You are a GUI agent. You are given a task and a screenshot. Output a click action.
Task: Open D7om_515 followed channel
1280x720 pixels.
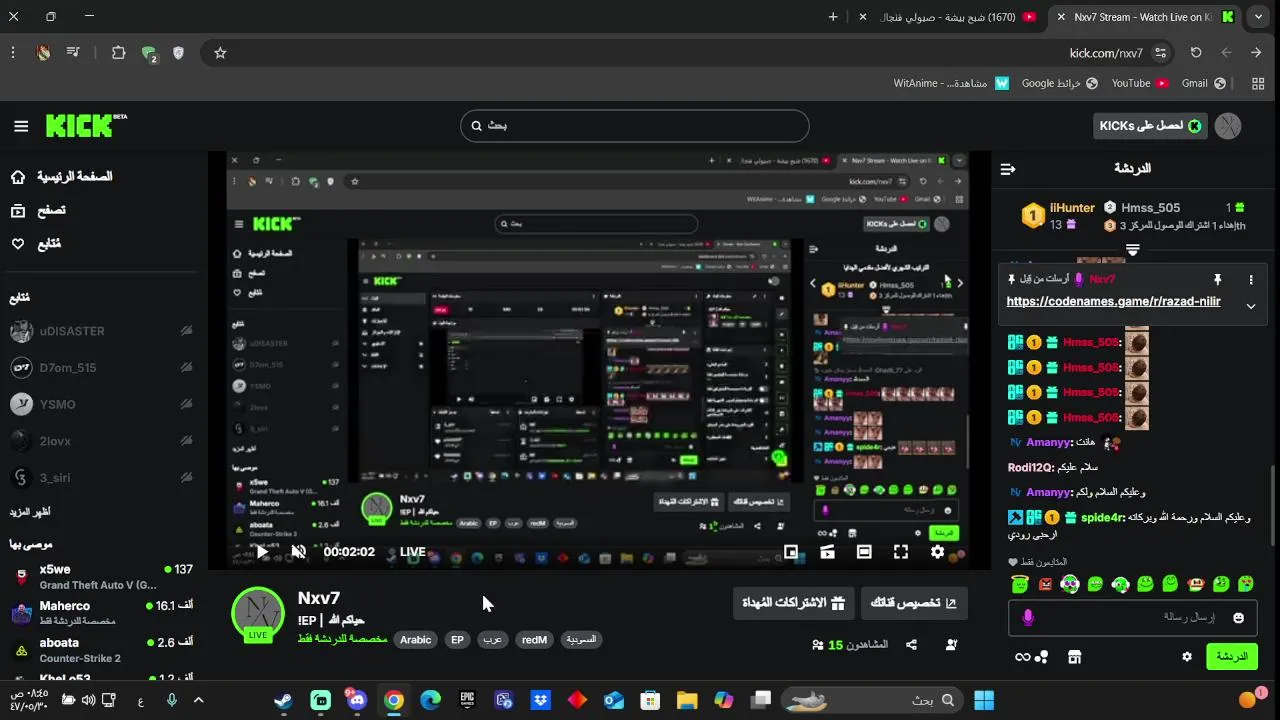[x=100, y=368]
